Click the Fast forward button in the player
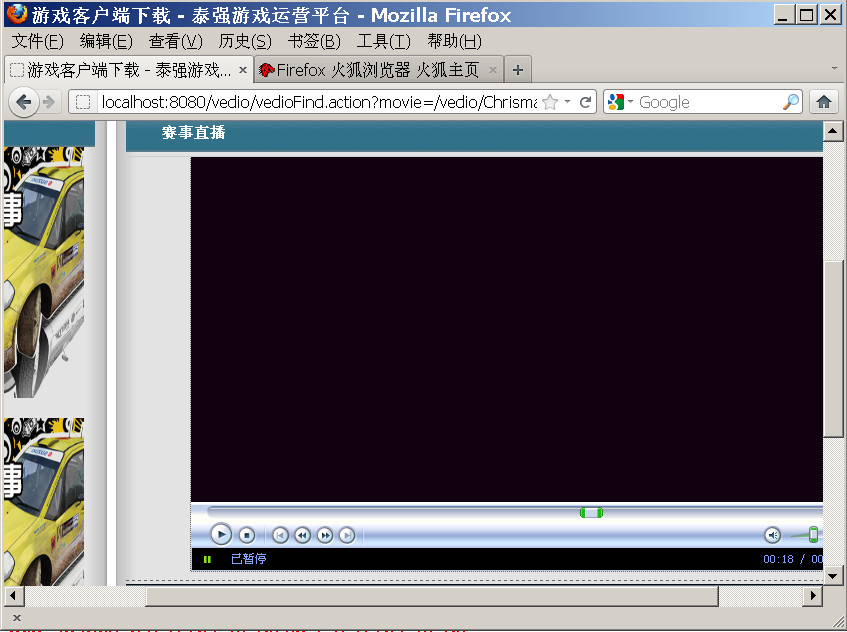The image size is (847, 632). point(325,535)
